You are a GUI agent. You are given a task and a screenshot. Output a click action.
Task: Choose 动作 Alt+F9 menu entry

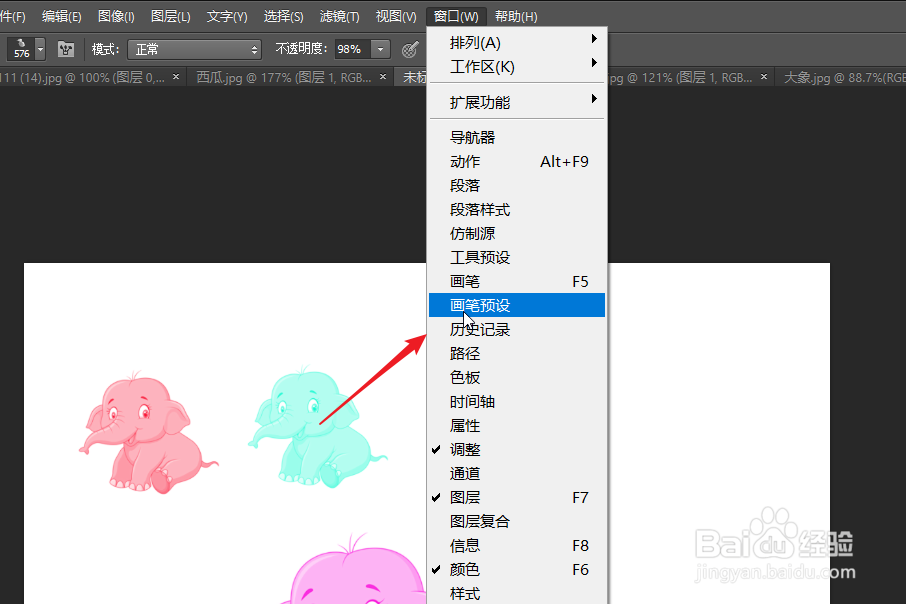point(517,162)
